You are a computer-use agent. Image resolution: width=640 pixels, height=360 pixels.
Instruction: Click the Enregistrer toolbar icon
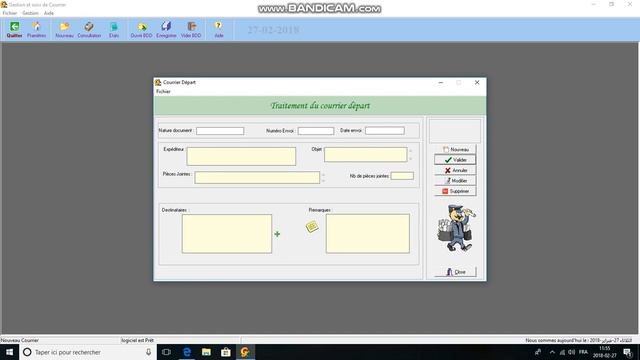point(166,30)
